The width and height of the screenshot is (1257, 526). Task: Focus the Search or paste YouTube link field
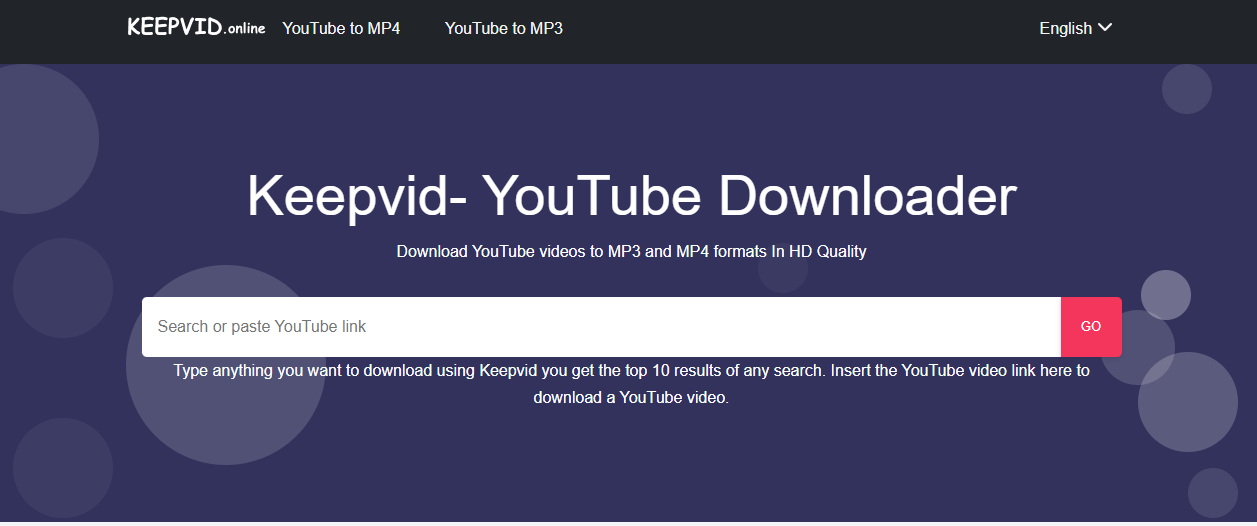[600, 327]
